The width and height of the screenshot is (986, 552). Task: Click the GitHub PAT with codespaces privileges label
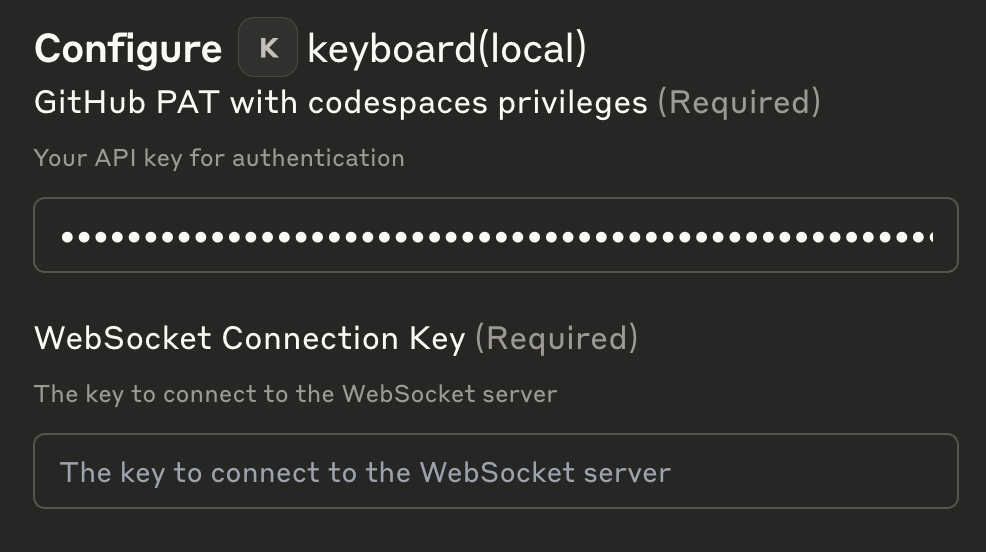pyautogui.click(x=341, y=102)
